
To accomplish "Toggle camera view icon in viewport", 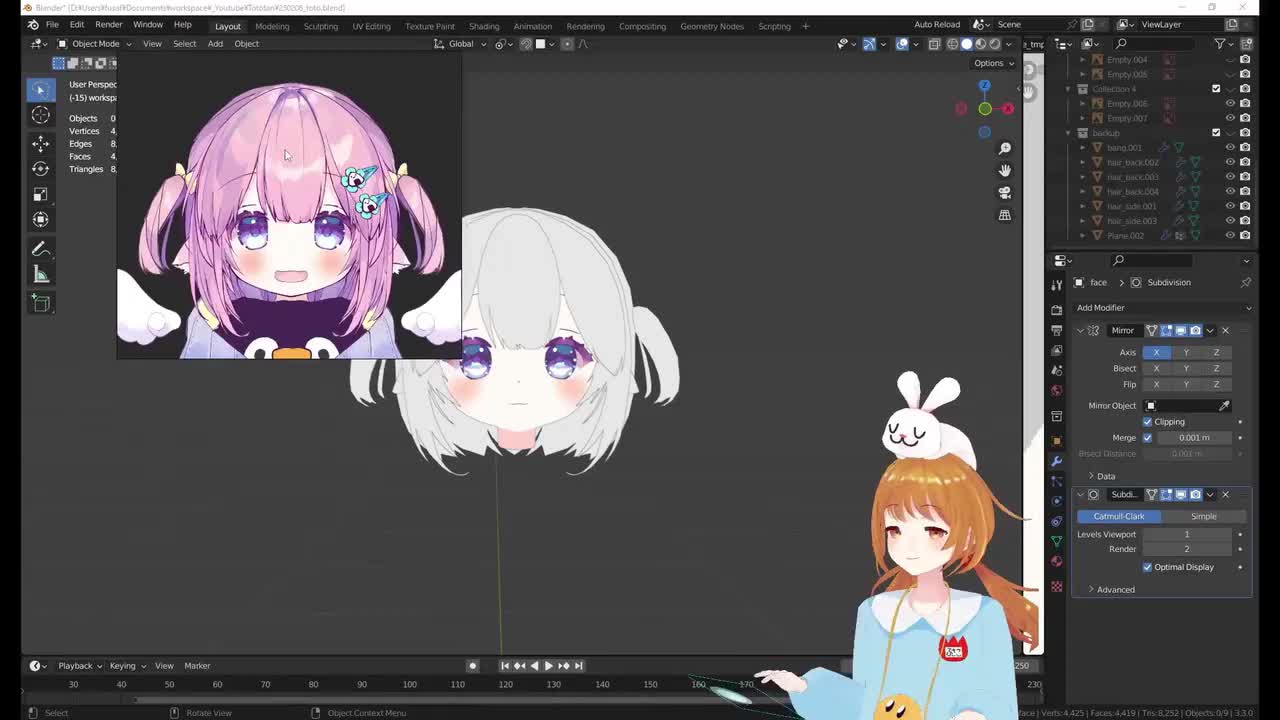I will click(1005, 192).
